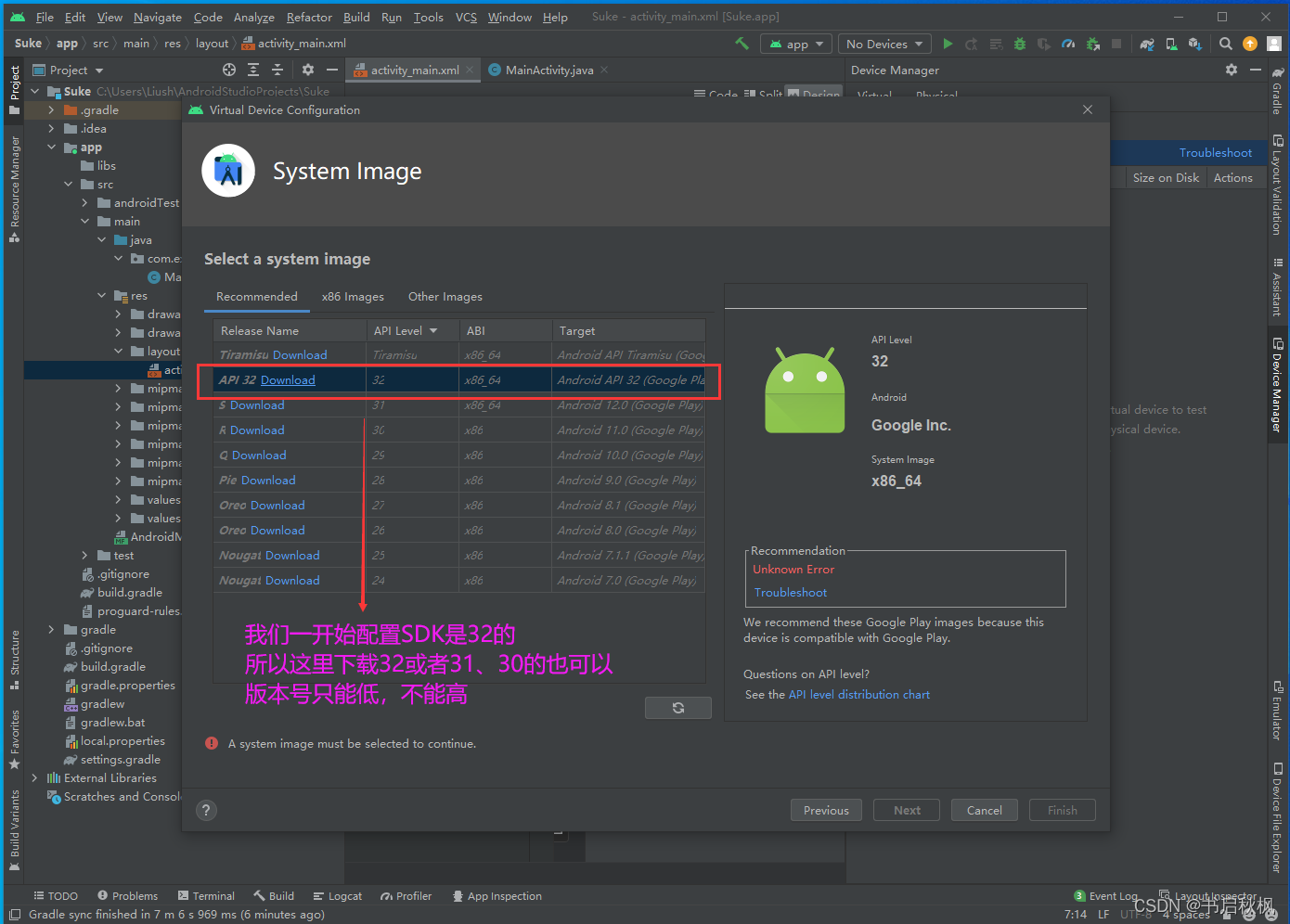Screen dimensions: 1290x924
Task: Open the Build Variants side tab
Action: pyautogui.click(x=15, y=829)
